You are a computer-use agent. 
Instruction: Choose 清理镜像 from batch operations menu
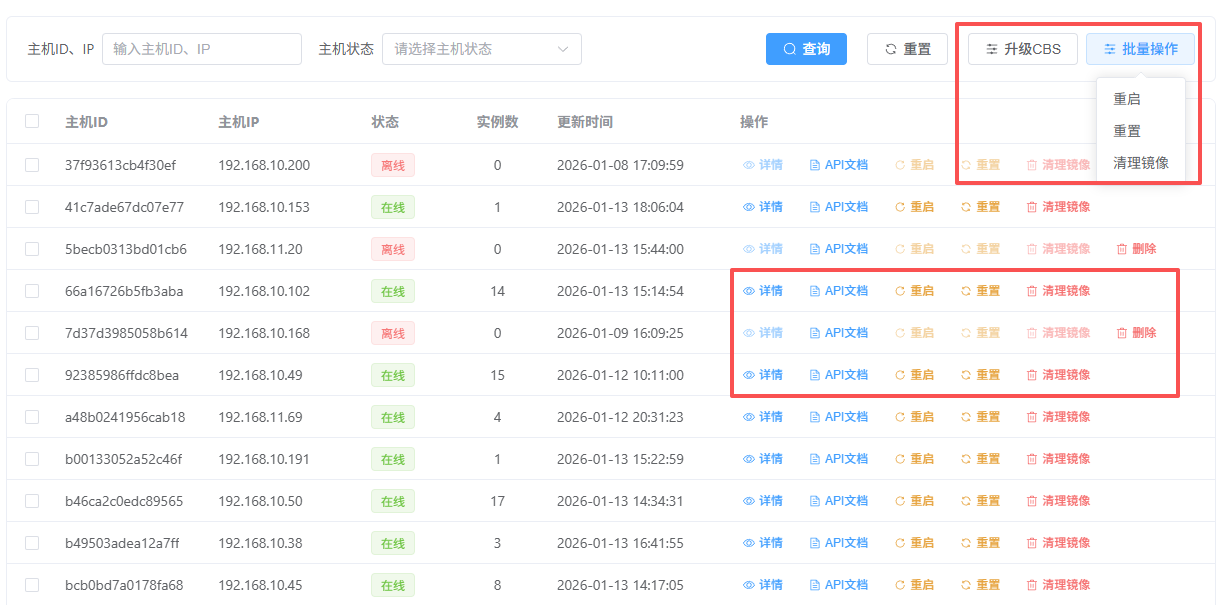tap(1140, 163)
